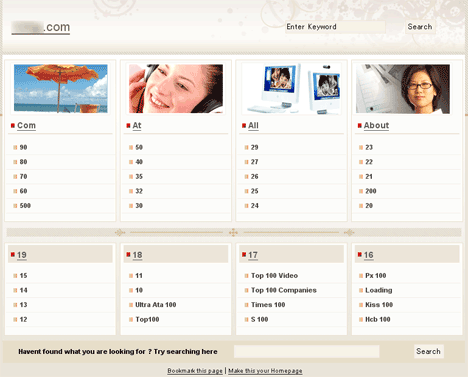
Task: Open the Top100 link
Action: [147, 319]
